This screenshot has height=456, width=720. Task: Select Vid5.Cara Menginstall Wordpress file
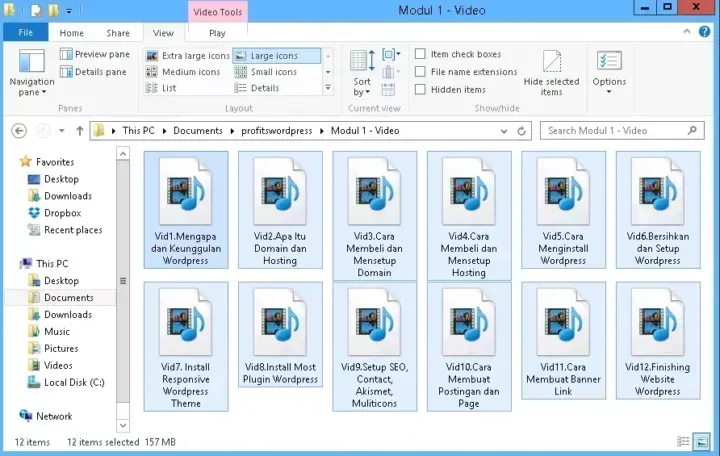(x=563, y=210)
